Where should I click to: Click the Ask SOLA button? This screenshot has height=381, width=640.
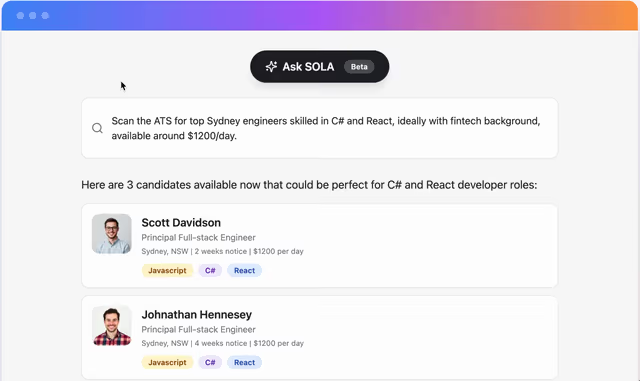(x=319, y=67)
